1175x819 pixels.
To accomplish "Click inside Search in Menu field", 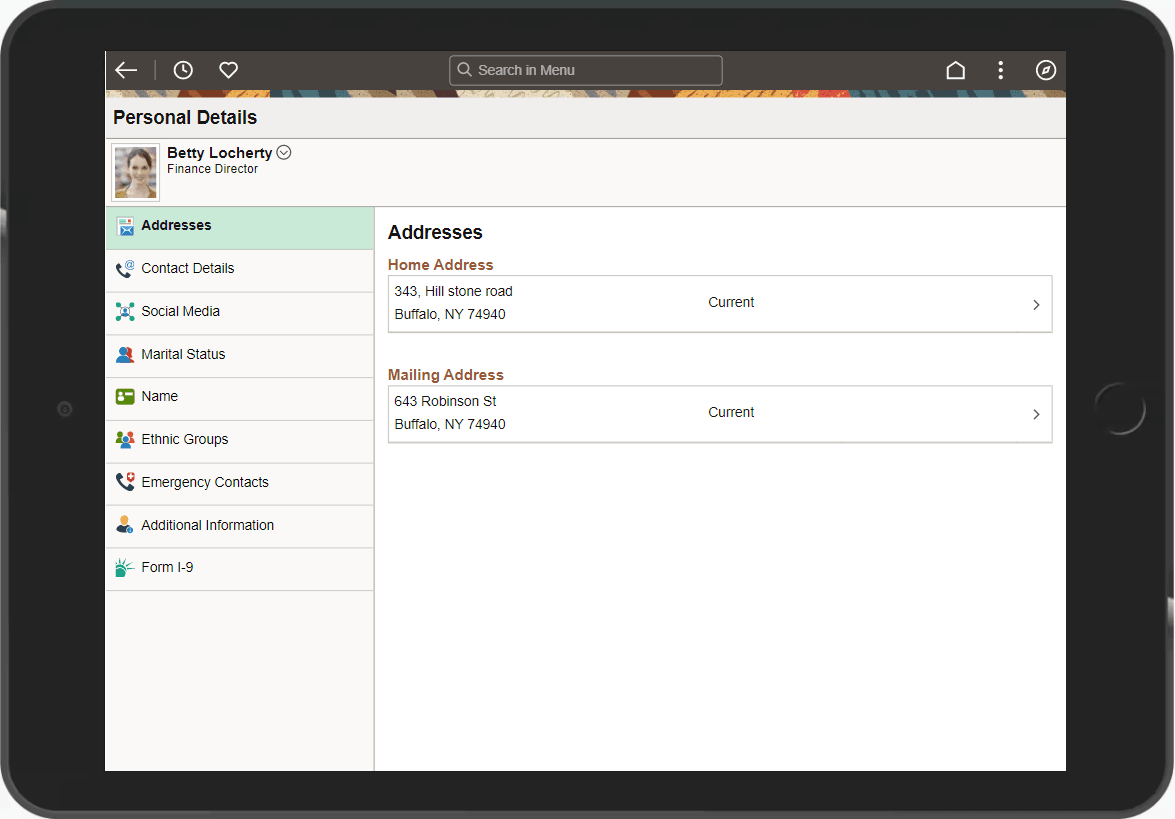I will (x=586, y=70).
